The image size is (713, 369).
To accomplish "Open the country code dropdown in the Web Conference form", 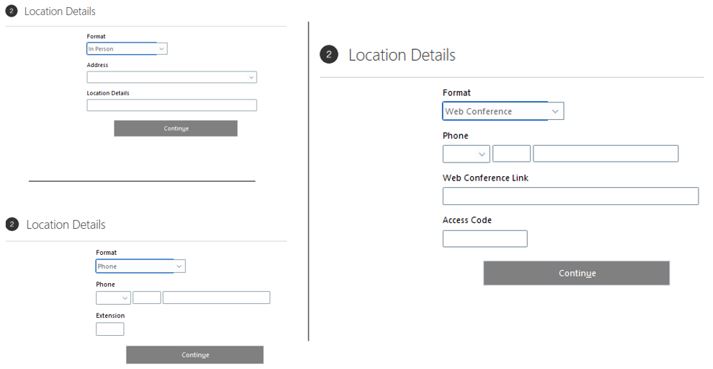I will [x=466, y=154].
